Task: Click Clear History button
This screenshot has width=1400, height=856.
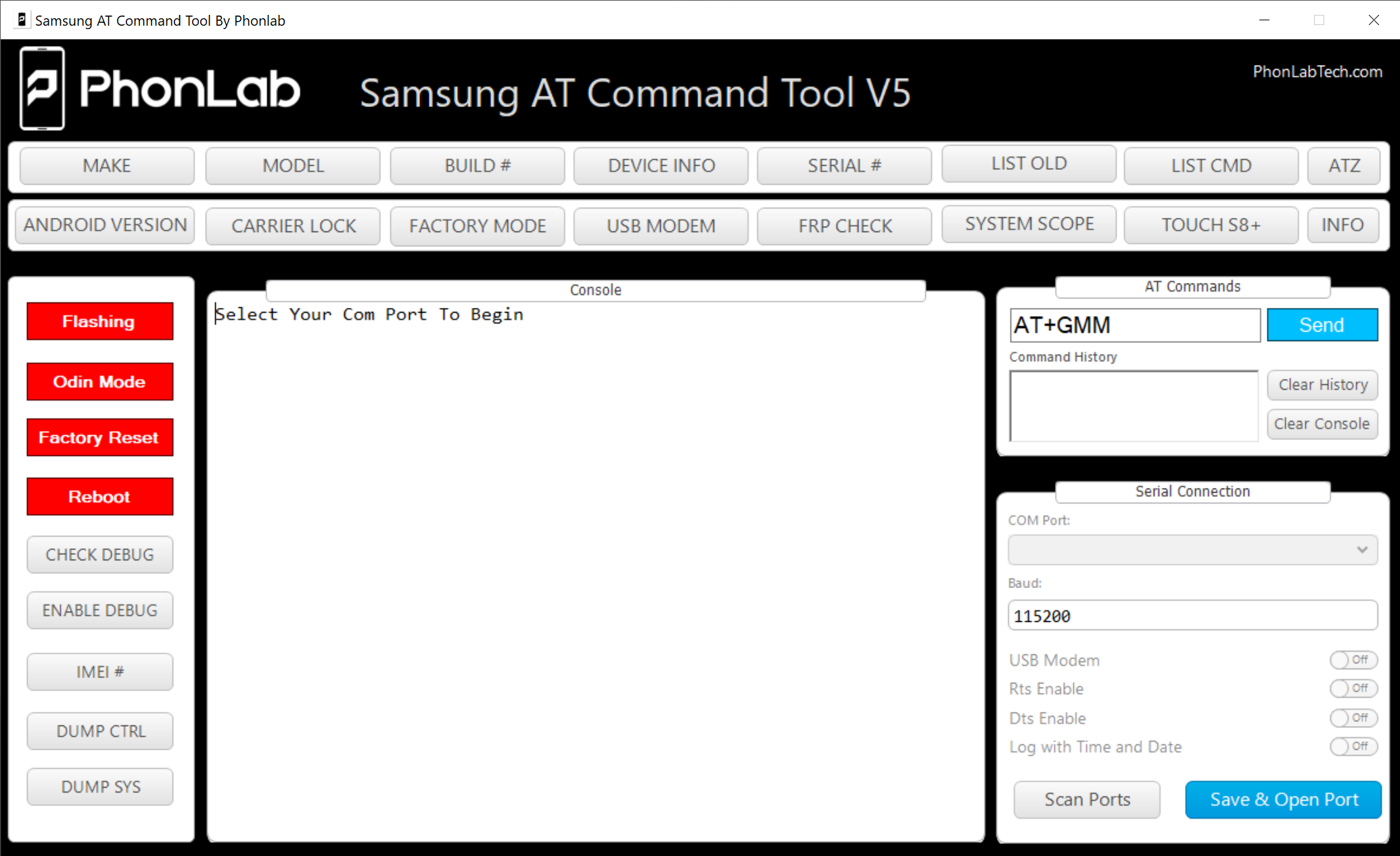Action: (1322, 385)
